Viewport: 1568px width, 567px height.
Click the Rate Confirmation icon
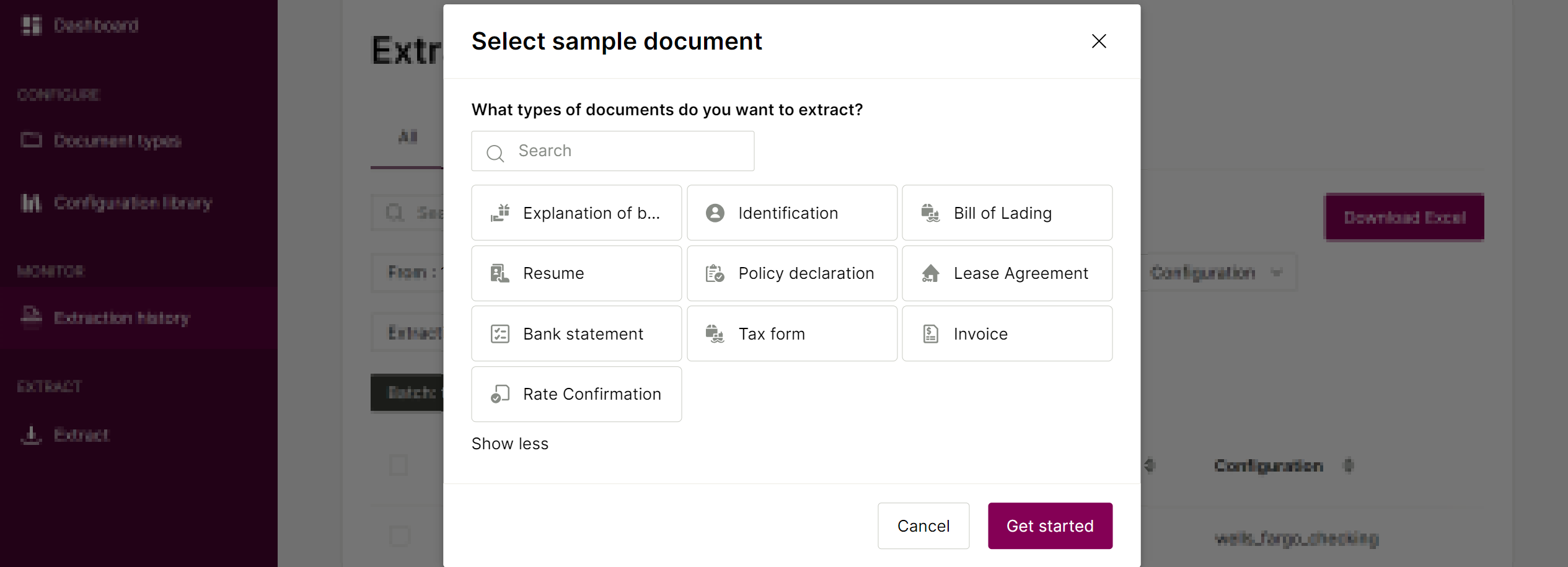coord(500,394)
